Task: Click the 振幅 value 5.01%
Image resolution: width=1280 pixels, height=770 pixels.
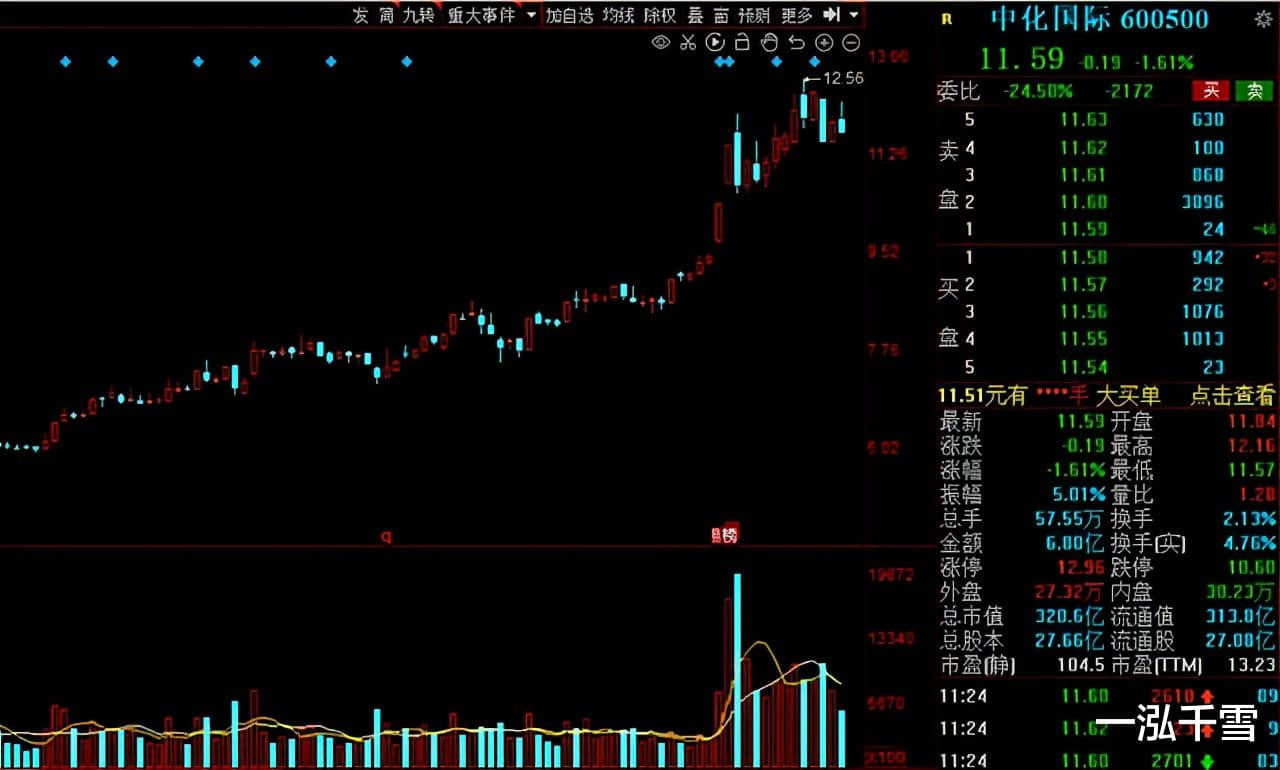Action: [1080, 495]
